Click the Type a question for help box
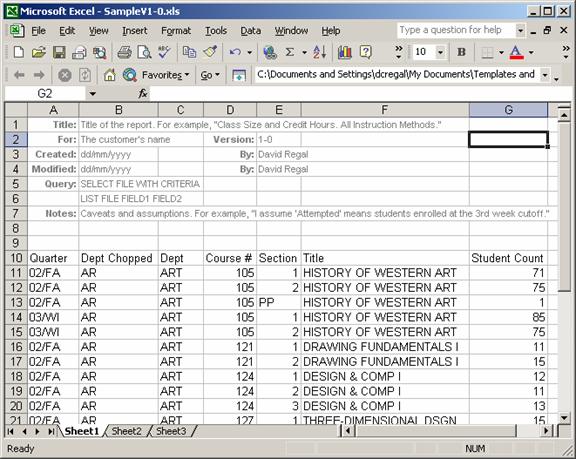 pyautogui.click(x=457, y=30)
